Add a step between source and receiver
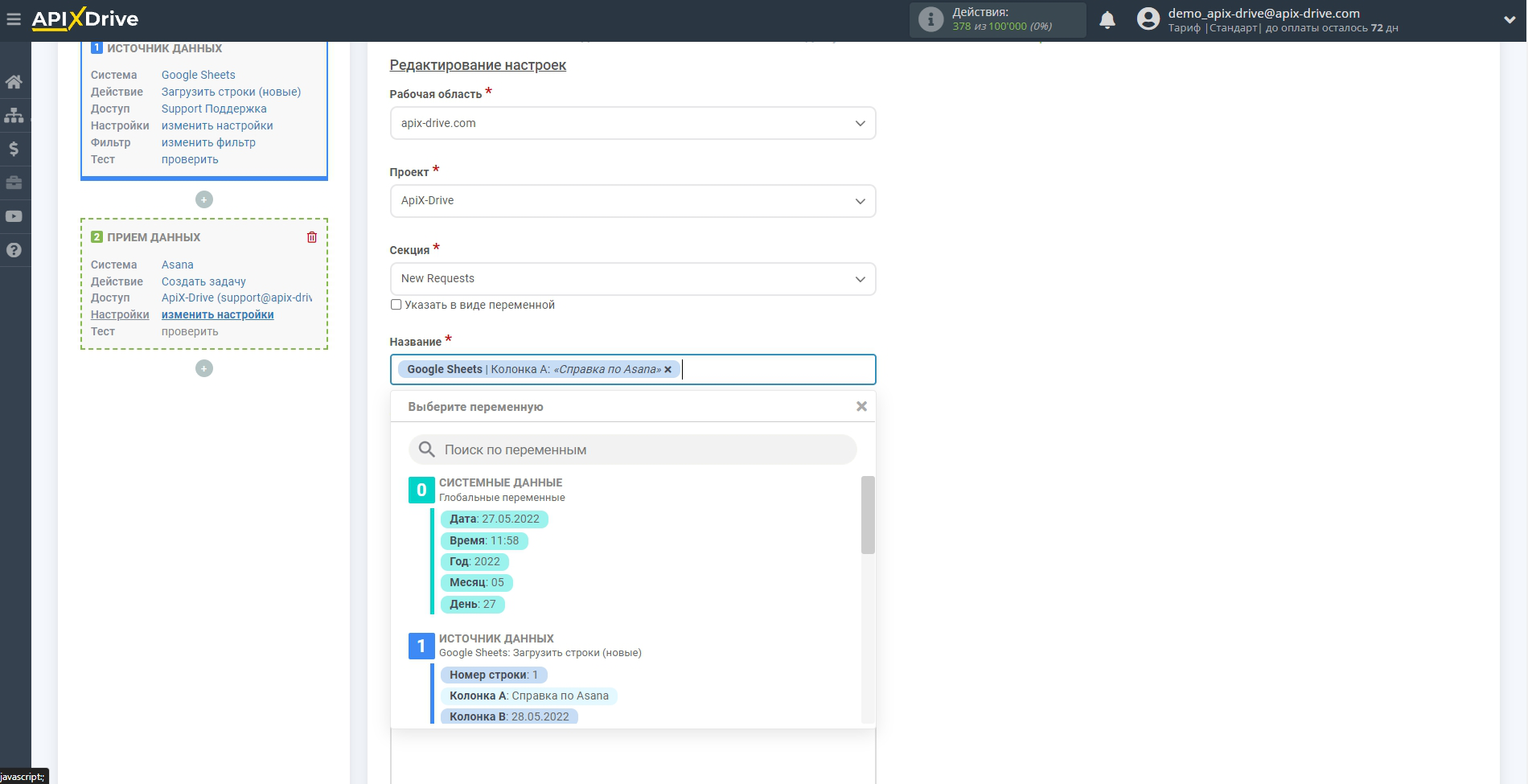The width and height of the screenshot is (1528, 784). pos(204,199)
